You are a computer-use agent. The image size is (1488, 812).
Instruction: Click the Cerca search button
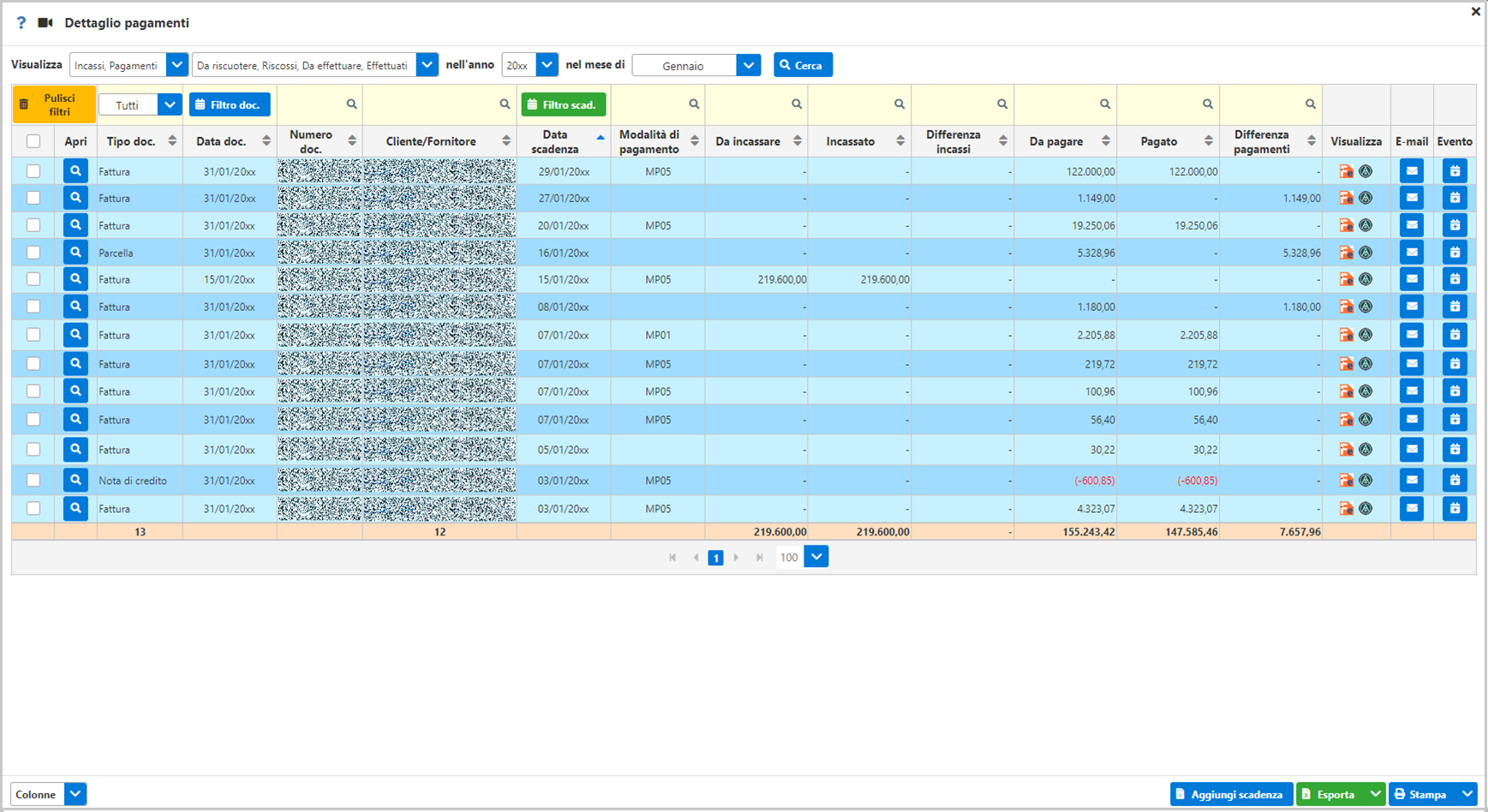[x=803, y=65]
